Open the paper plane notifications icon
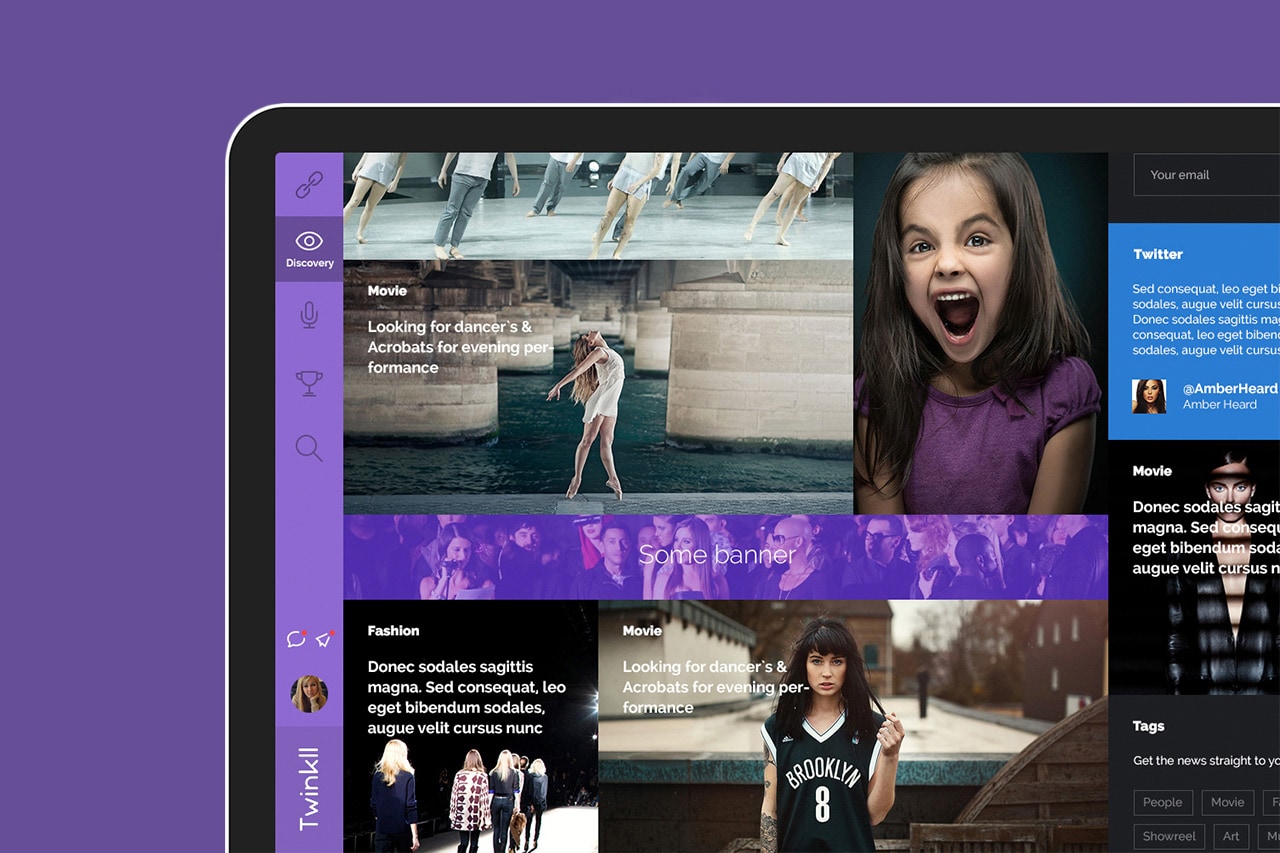 [x=324, y=638]
